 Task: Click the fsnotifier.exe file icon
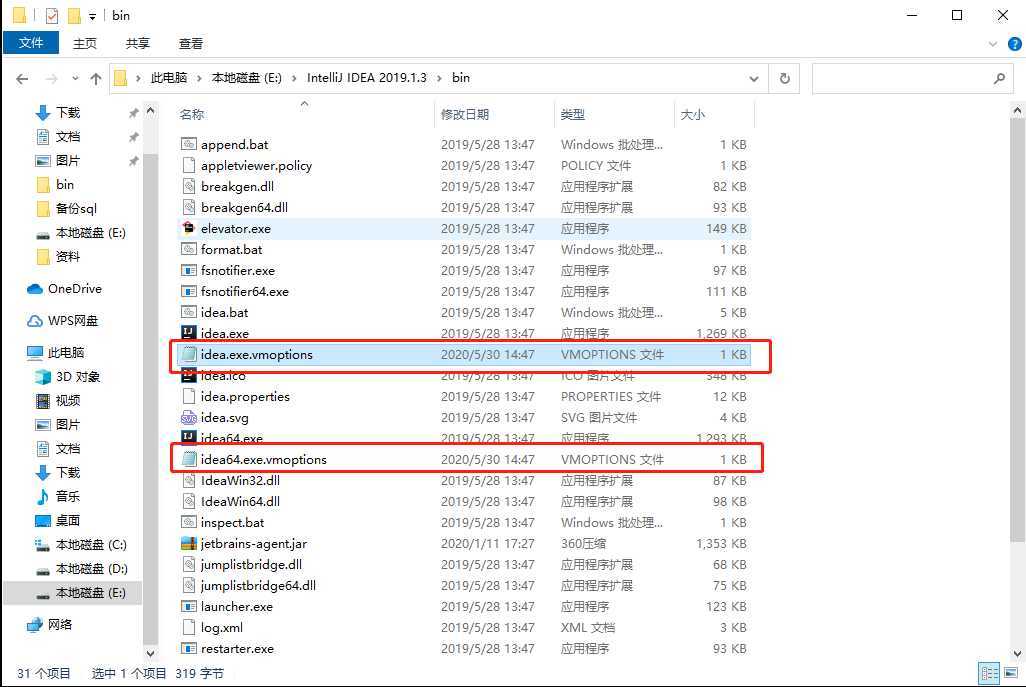[x=188, y=270]
